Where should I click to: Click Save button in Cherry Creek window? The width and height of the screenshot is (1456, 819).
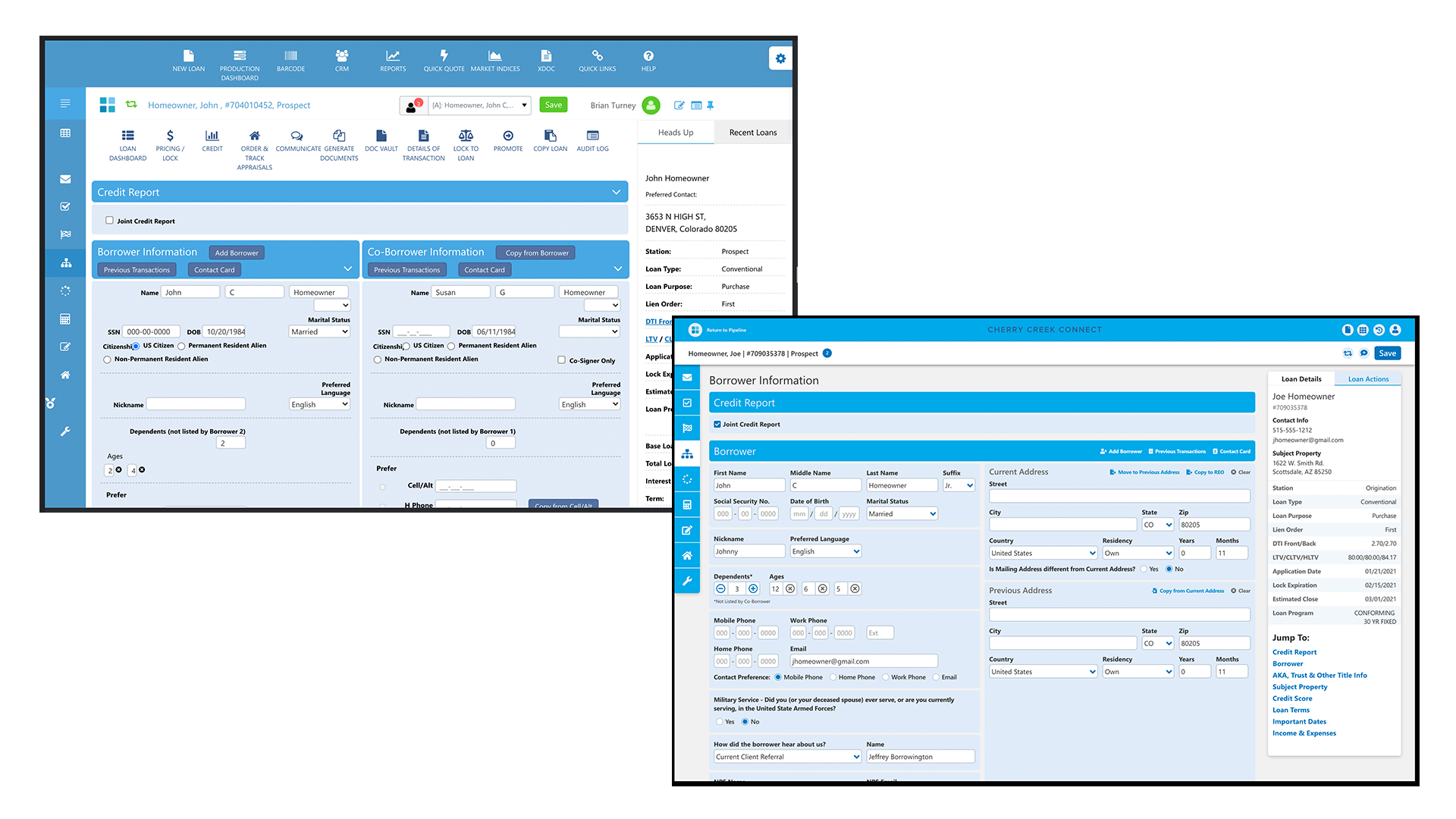(1387, 353)
